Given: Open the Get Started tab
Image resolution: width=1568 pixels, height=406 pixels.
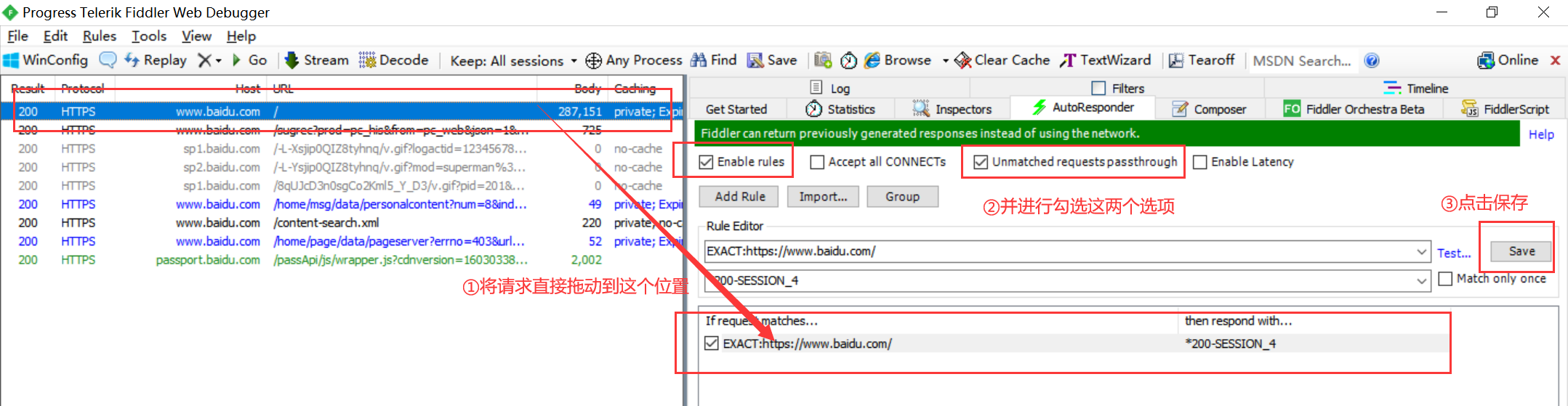Looking at the screenshot, I should [x=736, y=109].
